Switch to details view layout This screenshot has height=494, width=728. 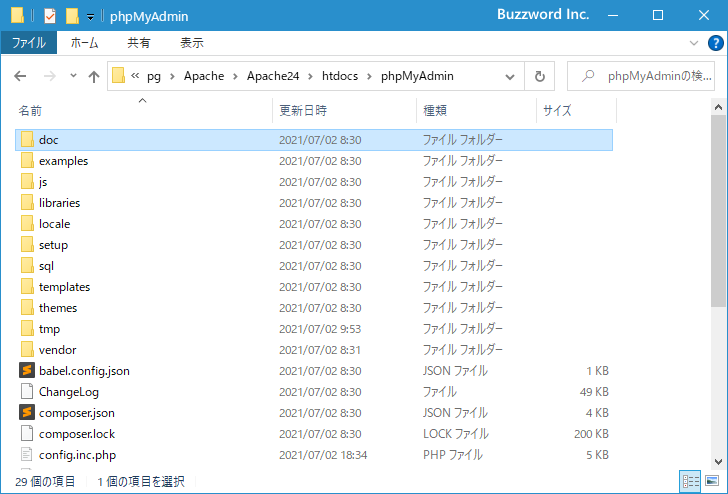(690, 481)
